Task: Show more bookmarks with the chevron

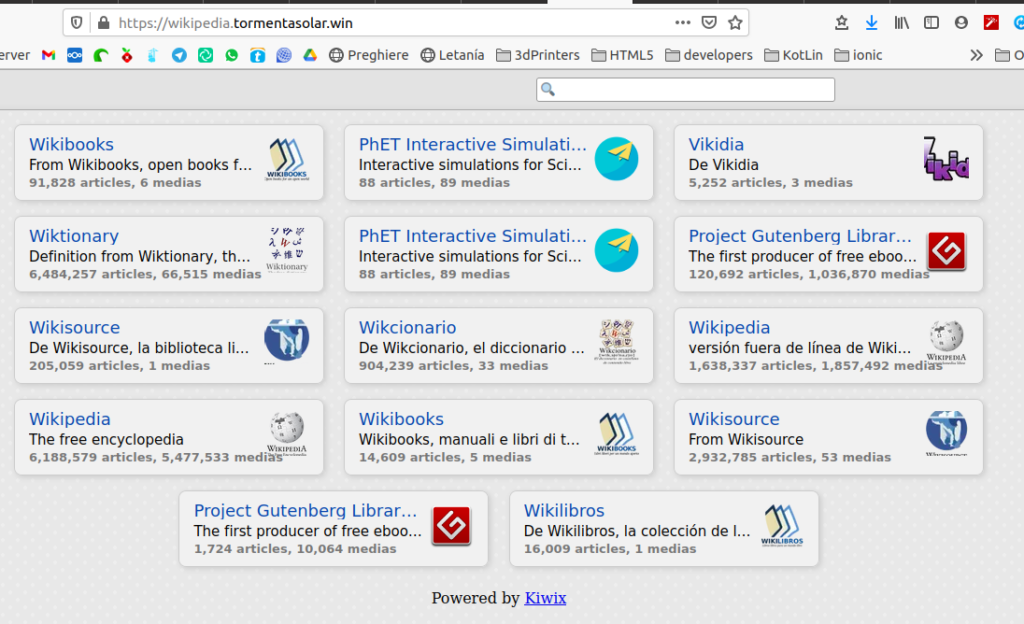Action: click(x=976, y=55)
